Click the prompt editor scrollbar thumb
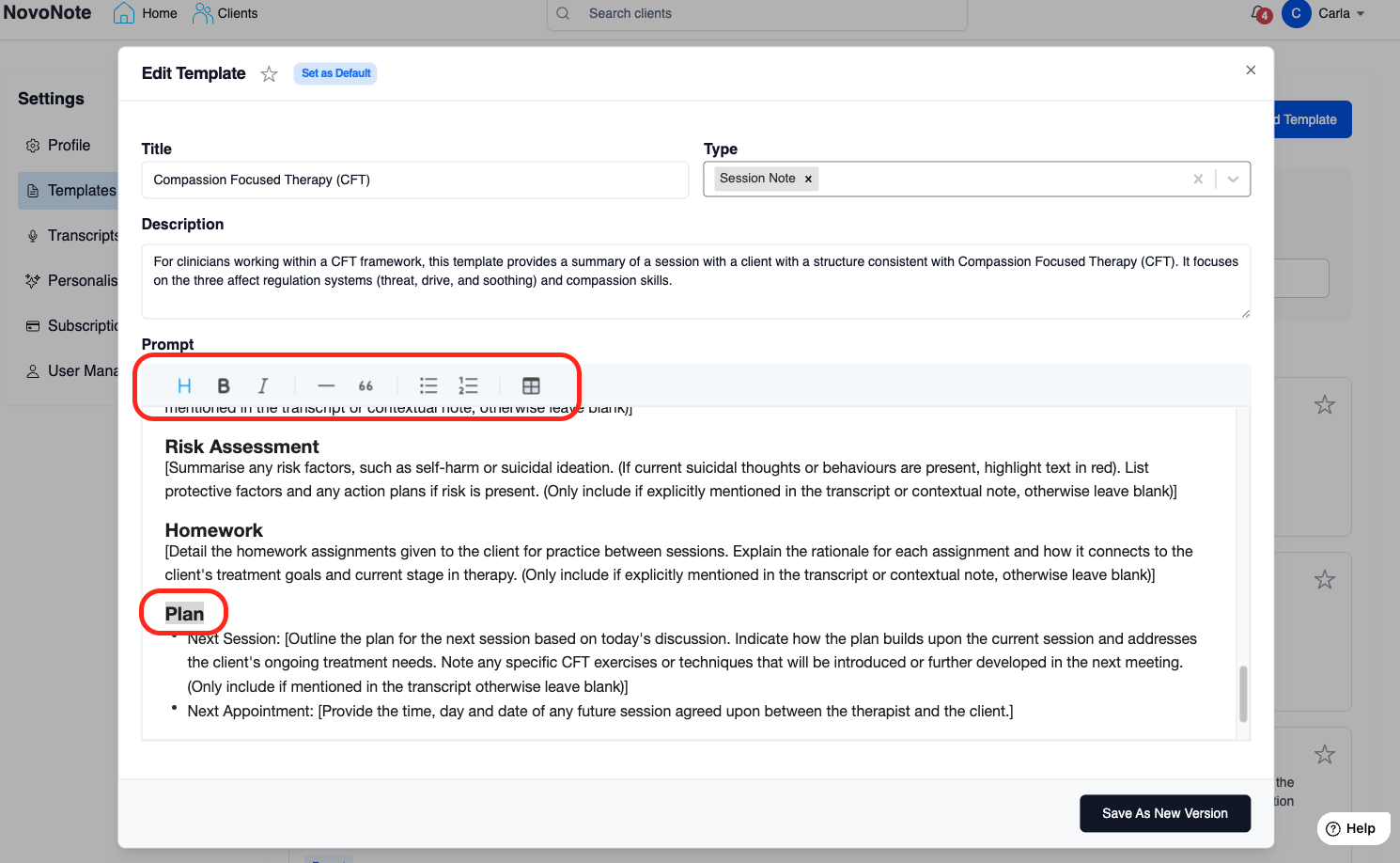The image size is (1400, 863). [1243, 694]
